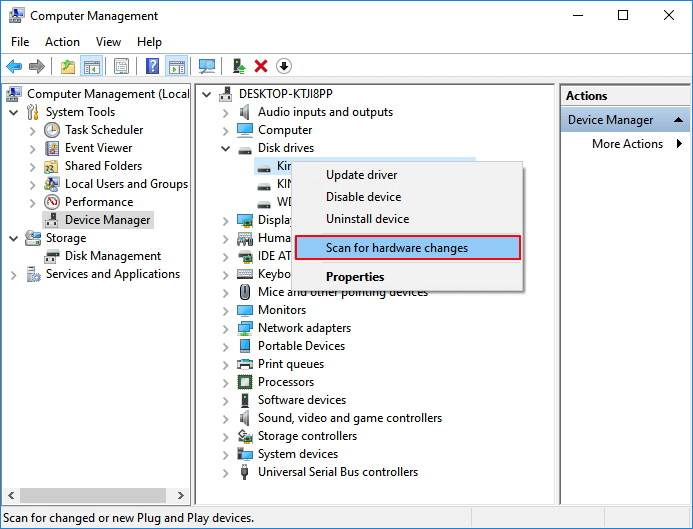The width and height of the screenshot is (693, 529).
Task: Toggle the Show/Hide Console Tree button
Action: (x=91, y=66)
